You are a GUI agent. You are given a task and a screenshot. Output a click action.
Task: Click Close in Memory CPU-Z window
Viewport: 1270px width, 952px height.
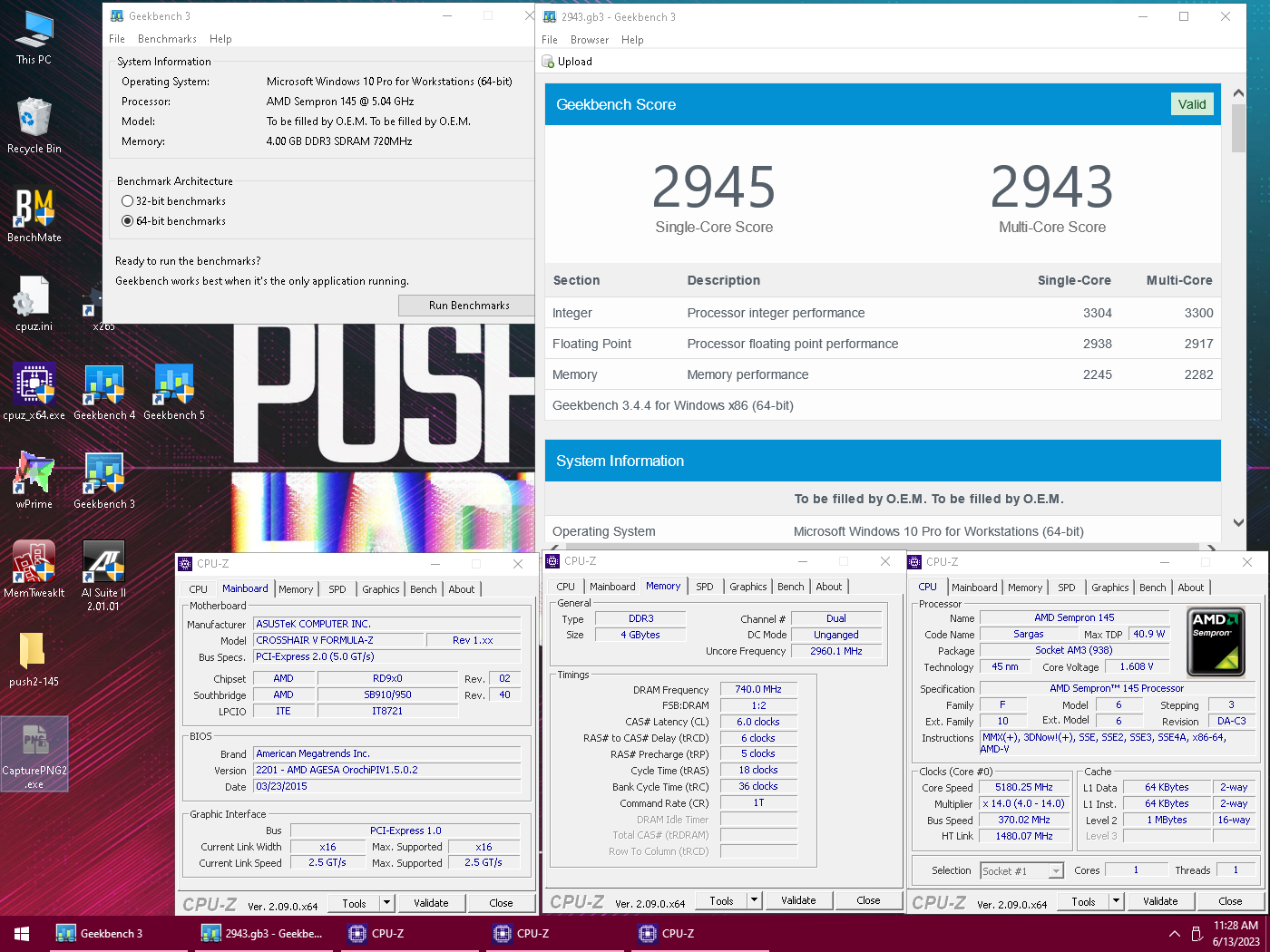click(868, 900)
